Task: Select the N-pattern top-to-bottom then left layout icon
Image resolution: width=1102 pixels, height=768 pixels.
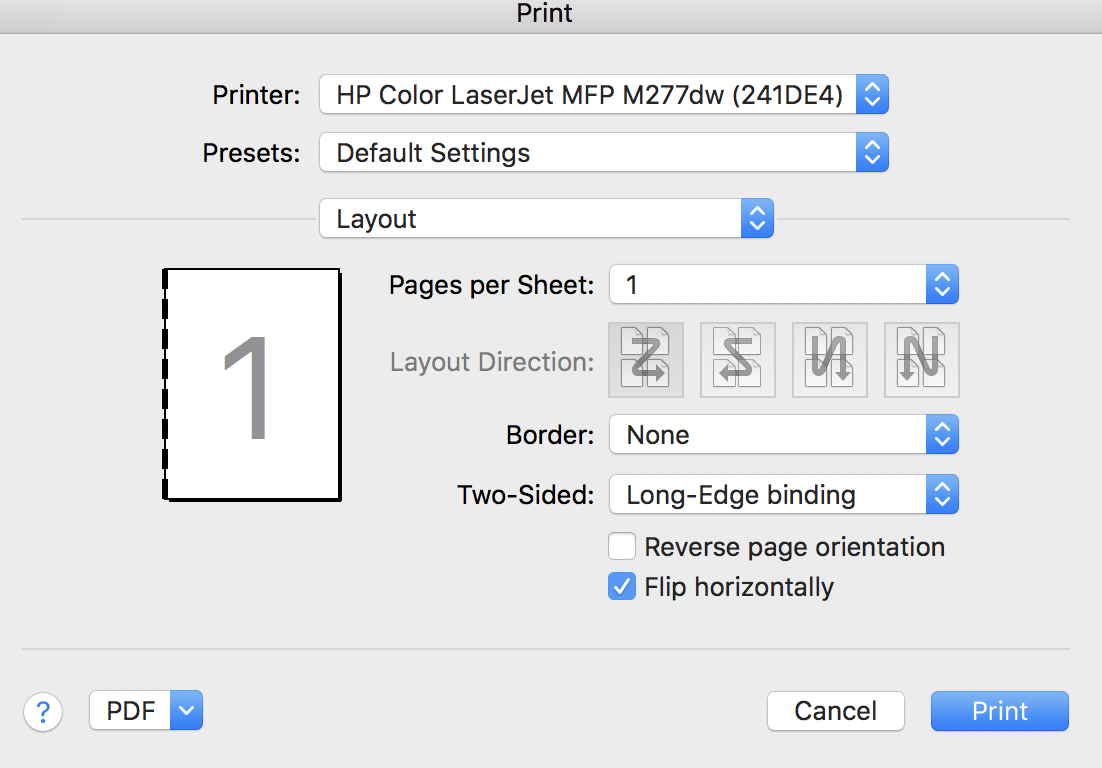Action: 922,360
